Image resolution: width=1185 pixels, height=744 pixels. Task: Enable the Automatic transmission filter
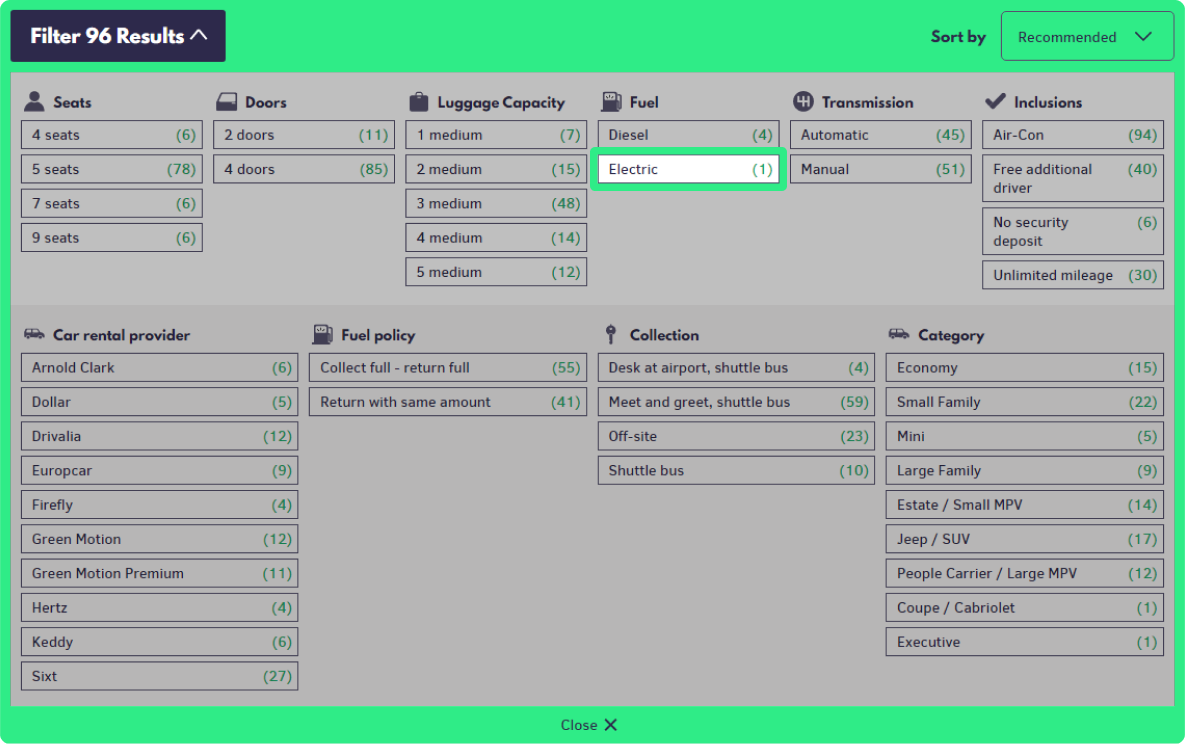pos(881,135)
